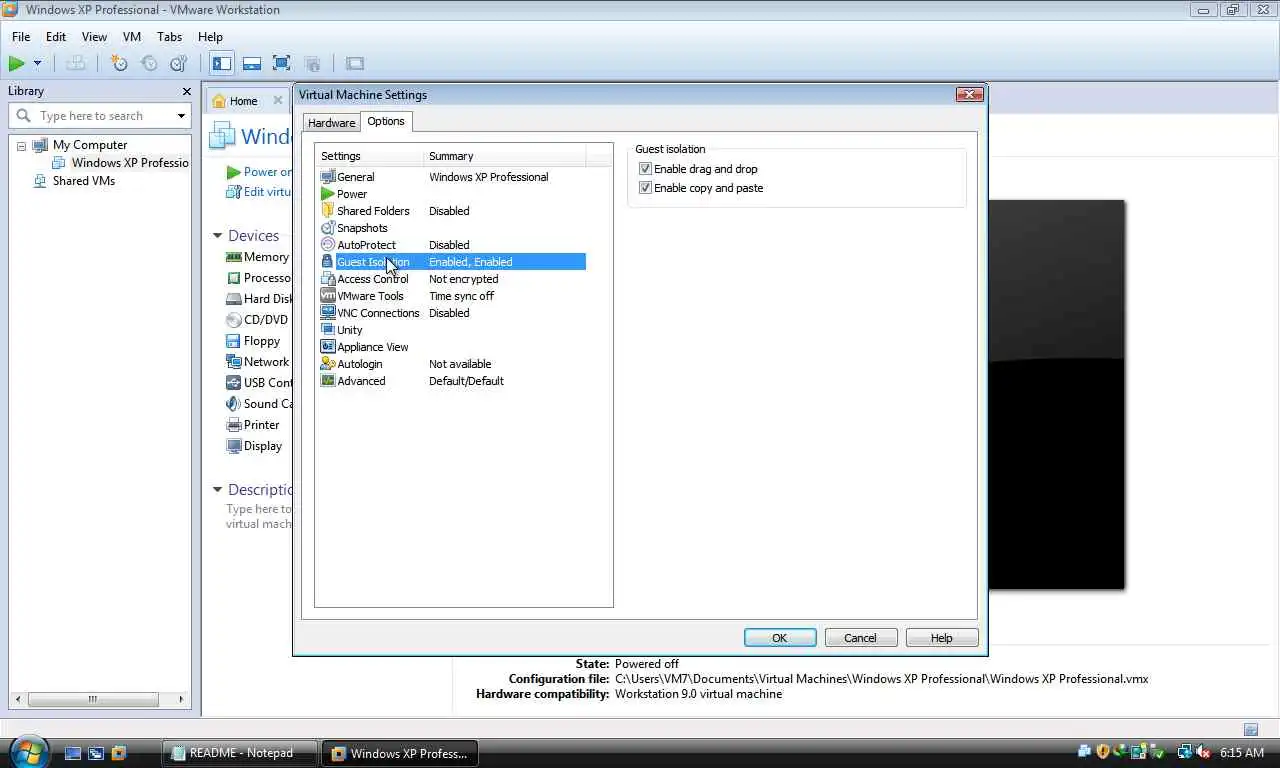1280x768 pixels.
Task: Click the green Power On toolbar button
Action: coord(17,63)
